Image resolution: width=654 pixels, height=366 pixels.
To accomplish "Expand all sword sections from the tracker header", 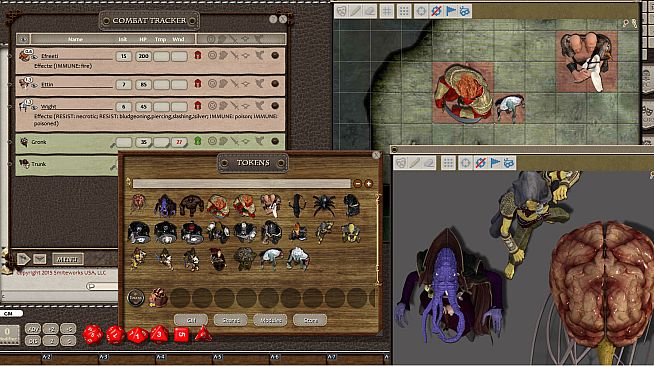I will pos(234,39).
